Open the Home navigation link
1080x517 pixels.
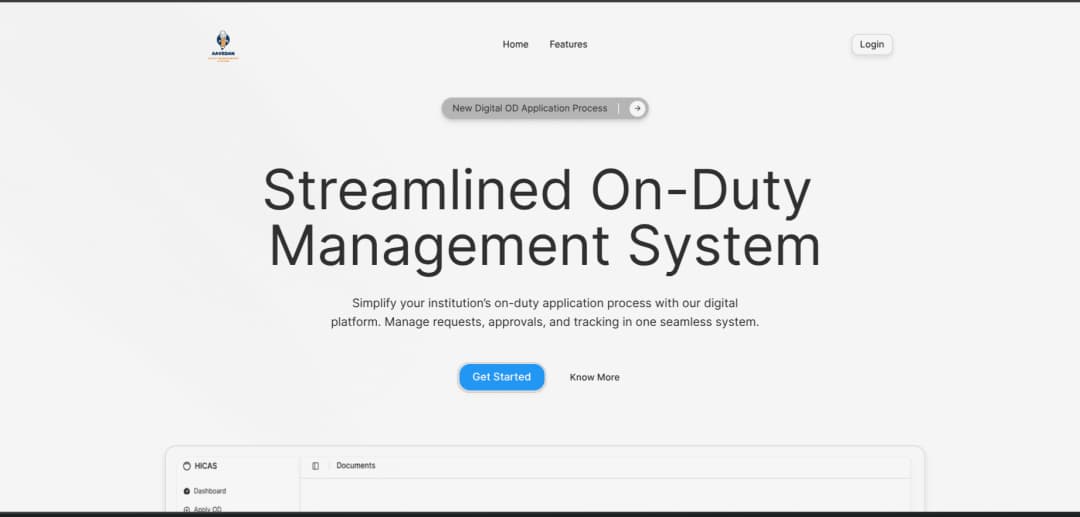[515, 44]
